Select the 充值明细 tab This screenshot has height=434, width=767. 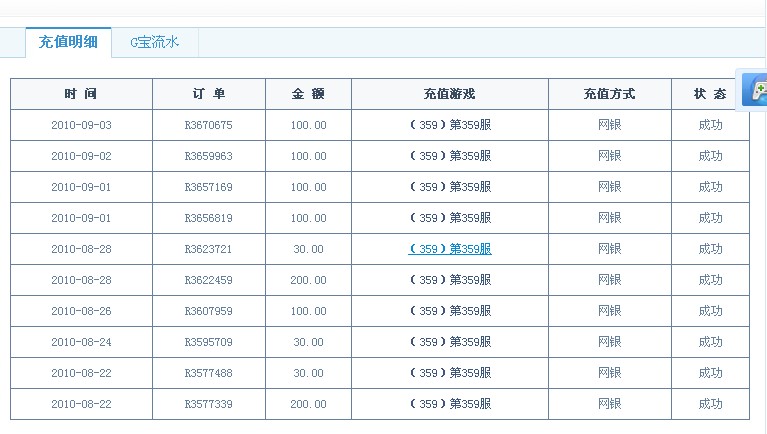[68, 42]
